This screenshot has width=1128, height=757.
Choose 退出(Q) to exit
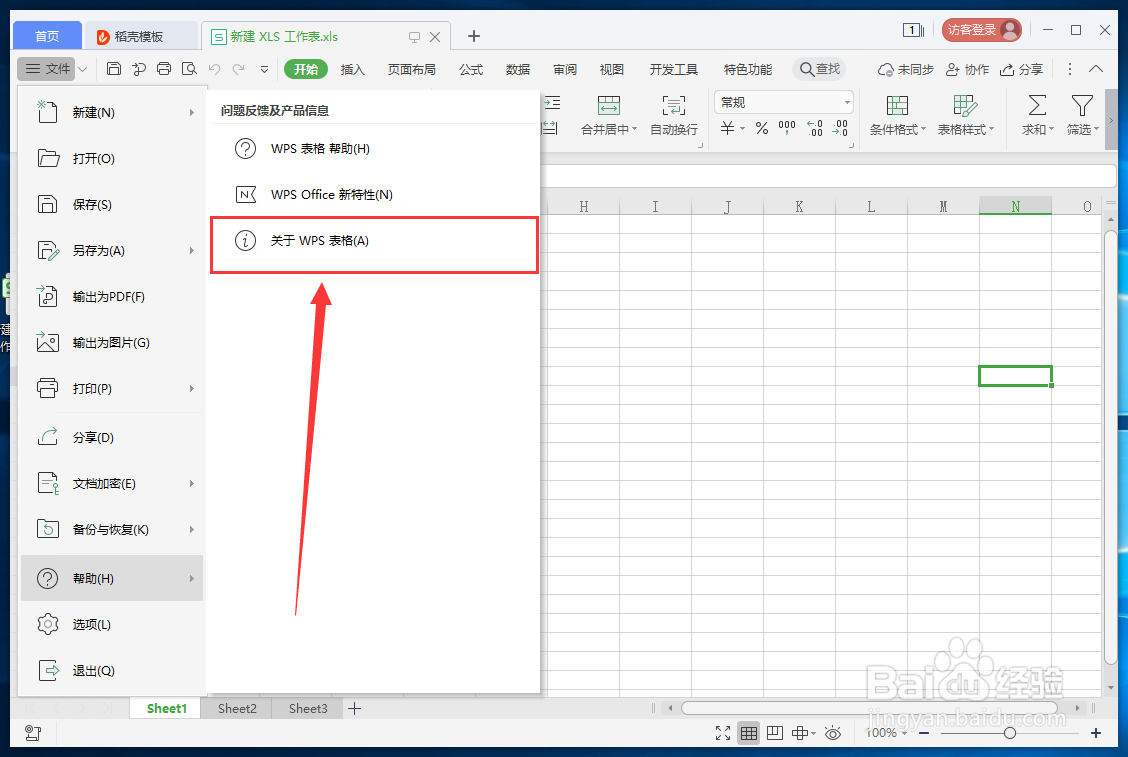pyautogui.click(x=112, y=671)
